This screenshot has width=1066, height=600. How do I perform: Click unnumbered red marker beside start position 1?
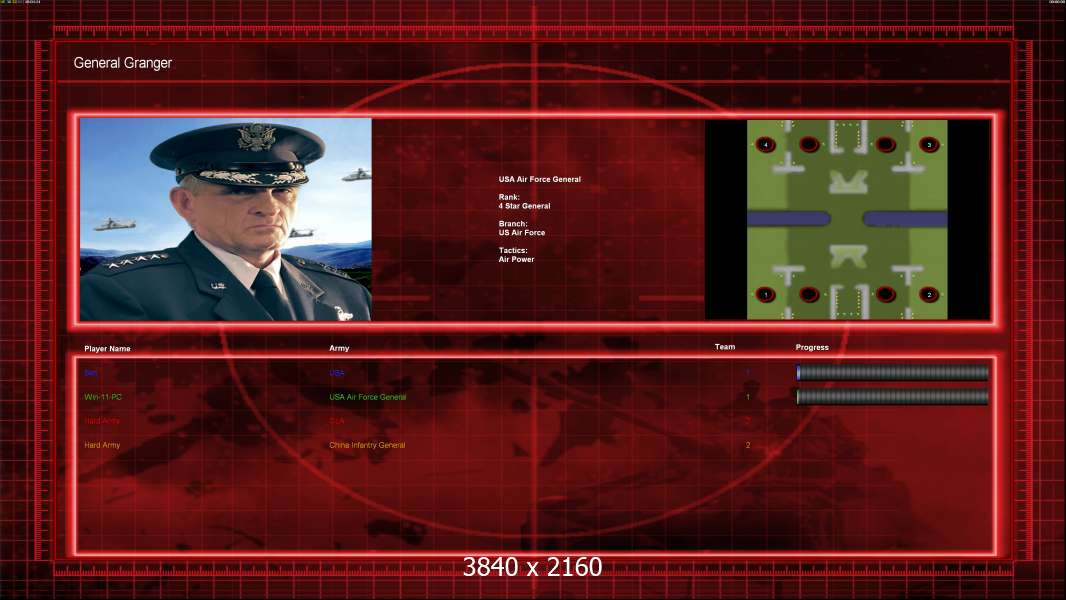click(809, 294)
